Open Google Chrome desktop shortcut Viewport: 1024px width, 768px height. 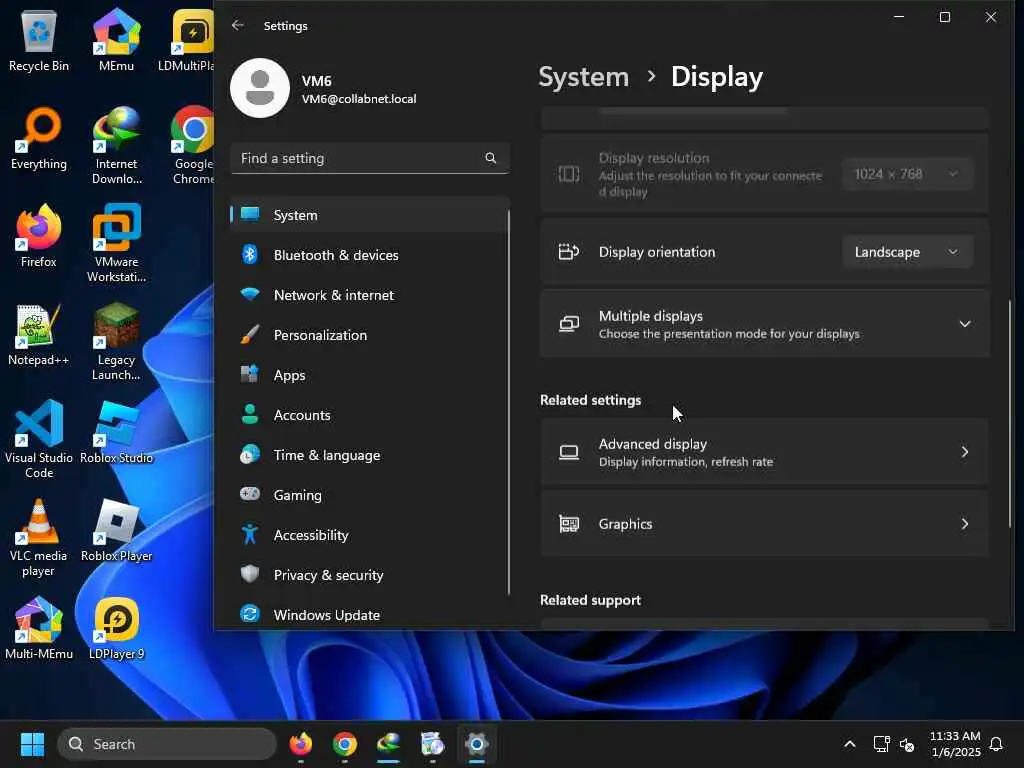193,145
